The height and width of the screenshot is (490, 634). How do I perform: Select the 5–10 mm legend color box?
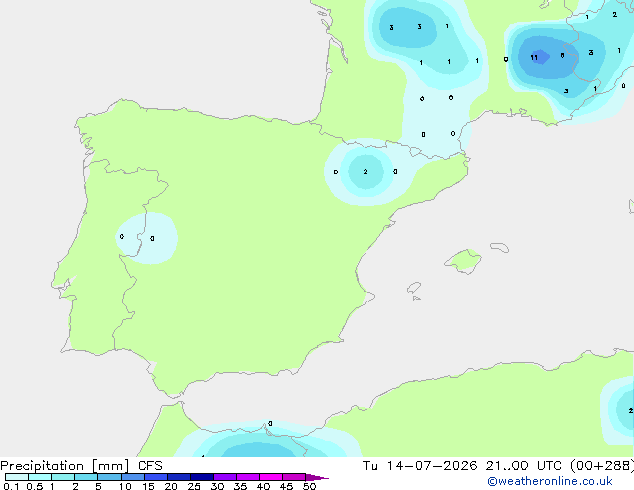(x=109, y=477)
